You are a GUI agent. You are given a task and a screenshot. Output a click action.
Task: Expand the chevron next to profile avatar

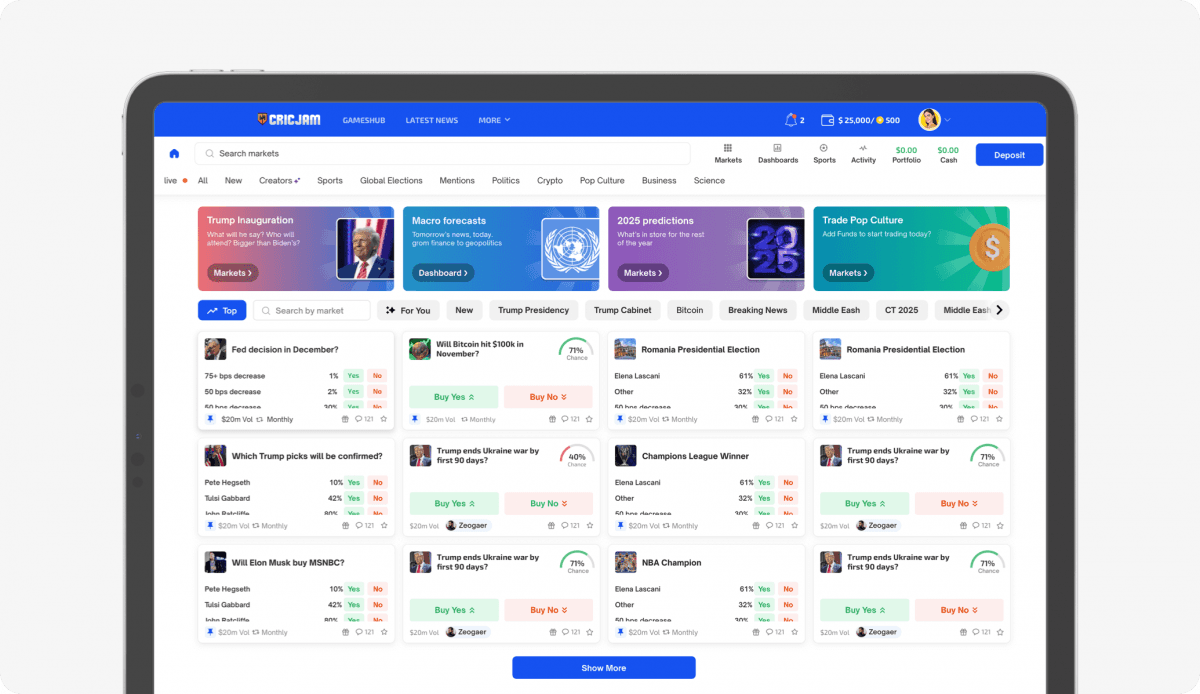[947, 120]
